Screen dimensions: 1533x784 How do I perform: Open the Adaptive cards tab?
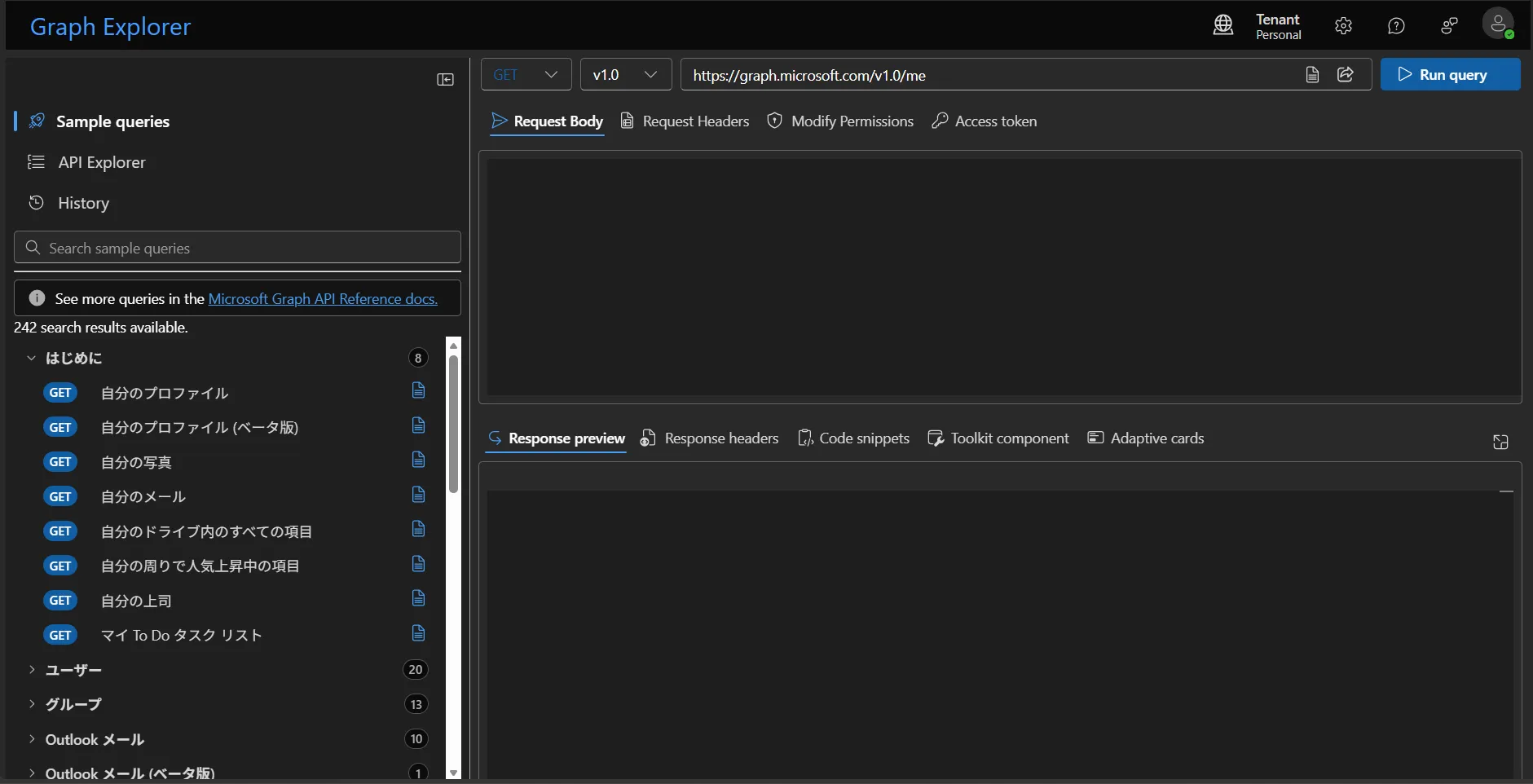click(1146, 438)
